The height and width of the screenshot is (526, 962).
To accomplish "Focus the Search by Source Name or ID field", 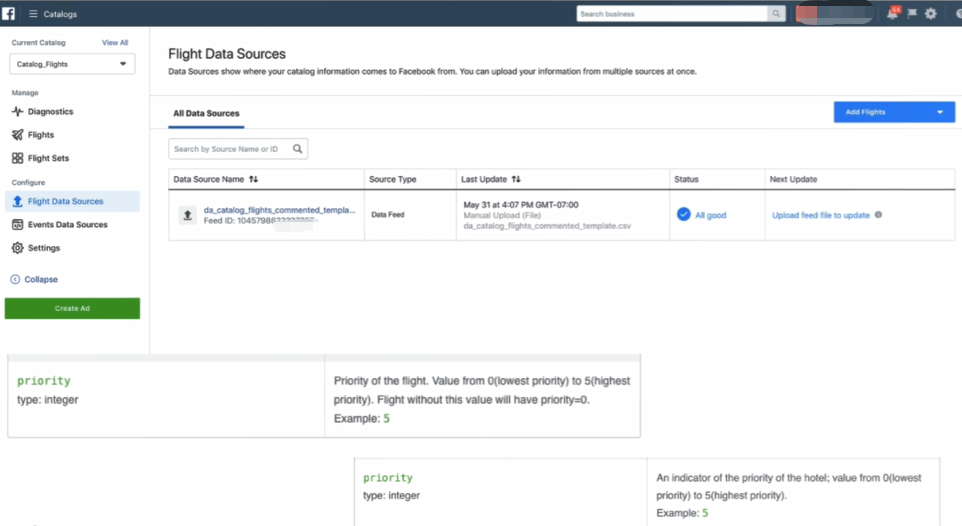I will (x=238, y=149).
